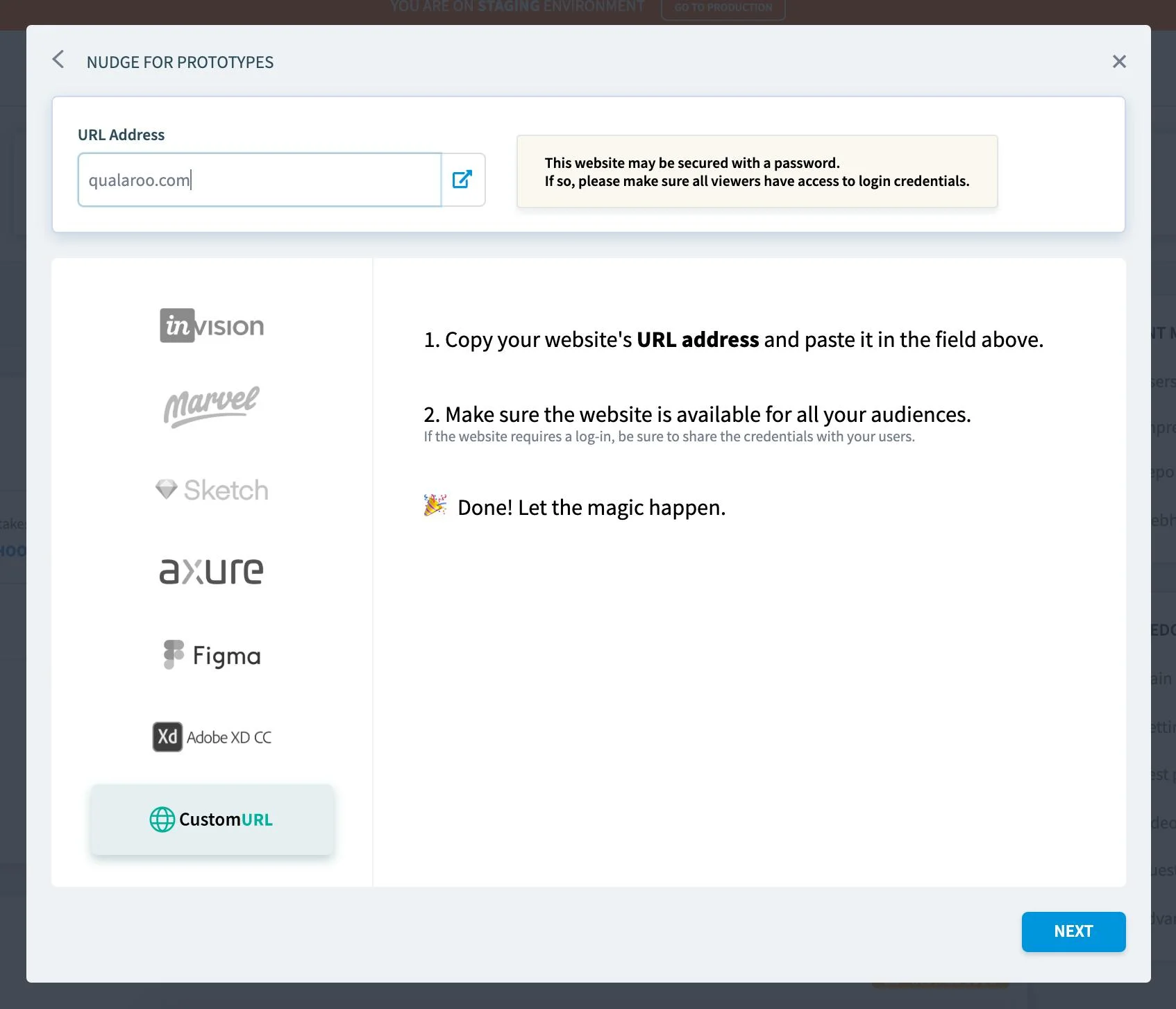Select the CustomURL option

coord(212,820)
